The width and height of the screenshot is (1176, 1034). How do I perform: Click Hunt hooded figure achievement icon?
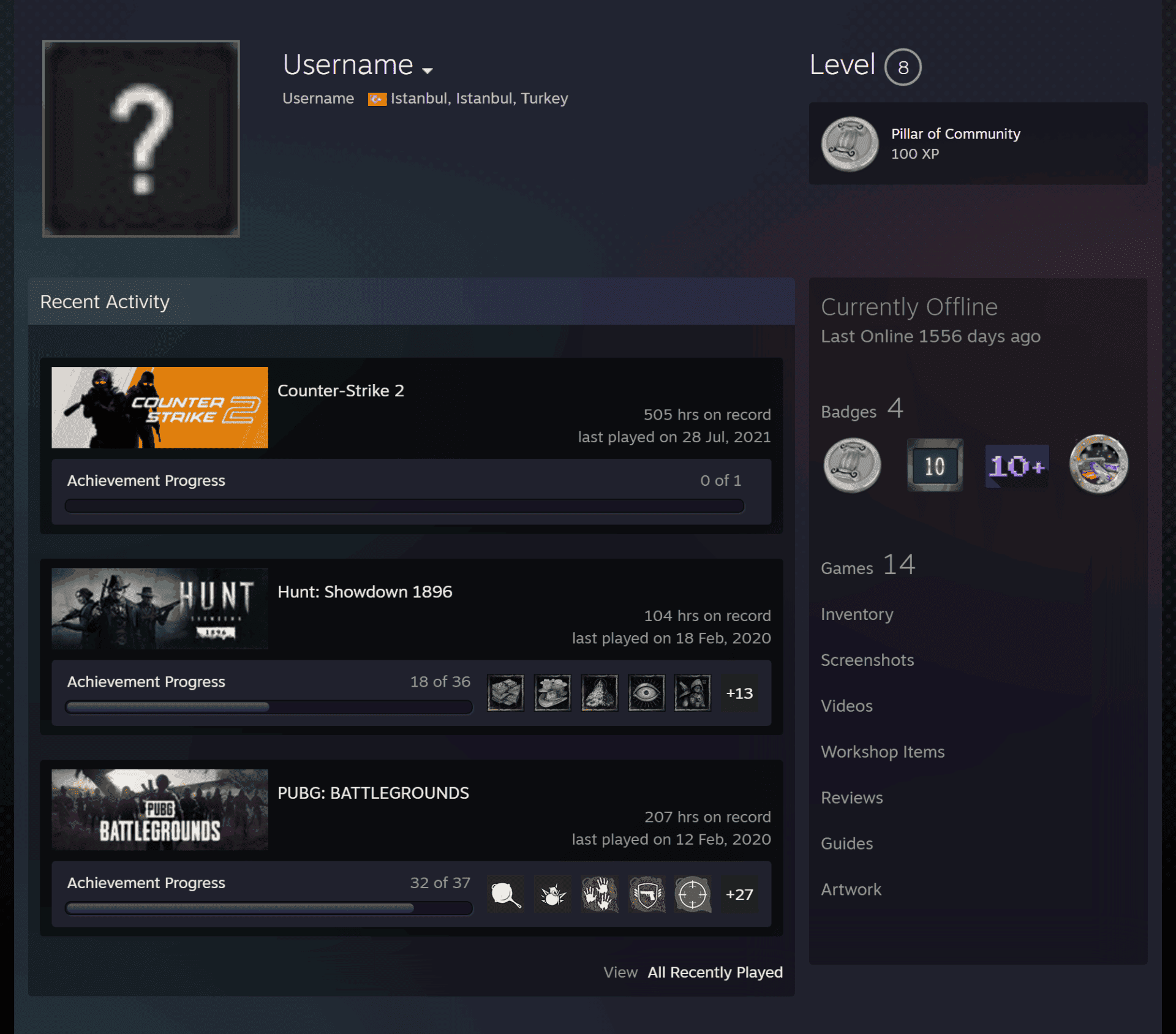point(693,693)
